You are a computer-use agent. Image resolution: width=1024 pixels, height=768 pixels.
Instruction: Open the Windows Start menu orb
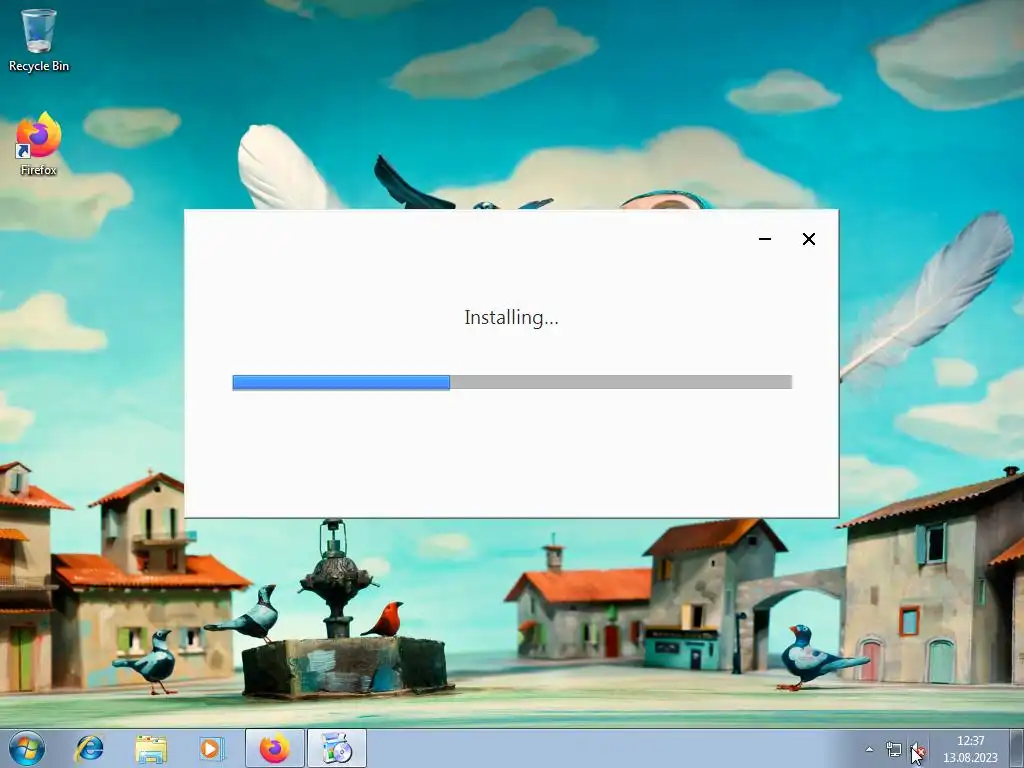27,749
